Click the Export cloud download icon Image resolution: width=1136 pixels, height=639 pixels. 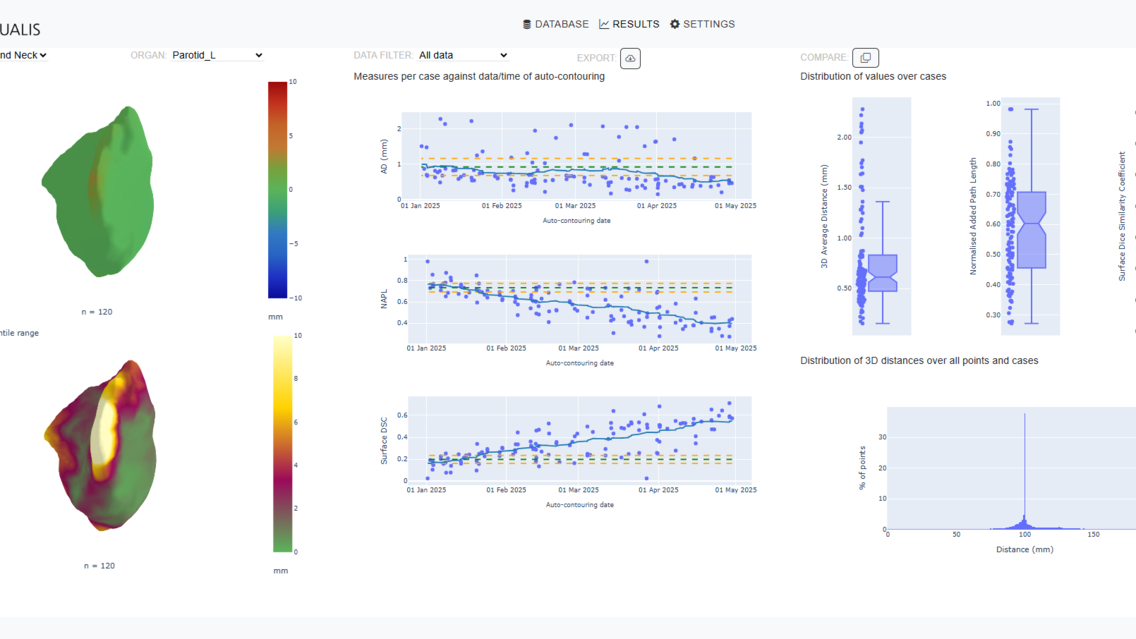click(630, 59)
